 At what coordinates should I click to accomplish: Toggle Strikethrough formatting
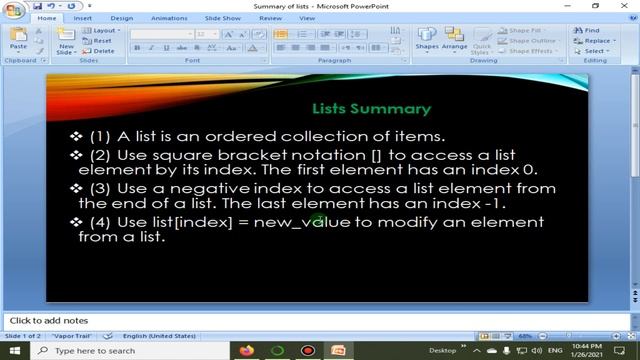(182, 48)
